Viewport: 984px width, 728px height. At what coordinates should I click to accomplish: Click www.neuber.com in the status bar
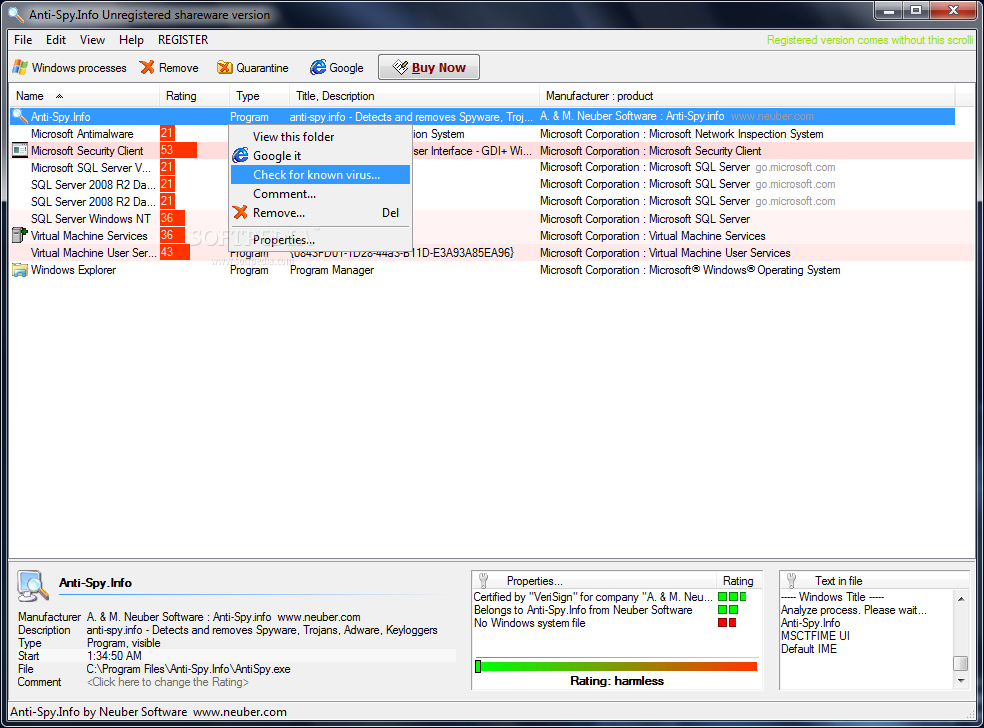pos(240,712)
